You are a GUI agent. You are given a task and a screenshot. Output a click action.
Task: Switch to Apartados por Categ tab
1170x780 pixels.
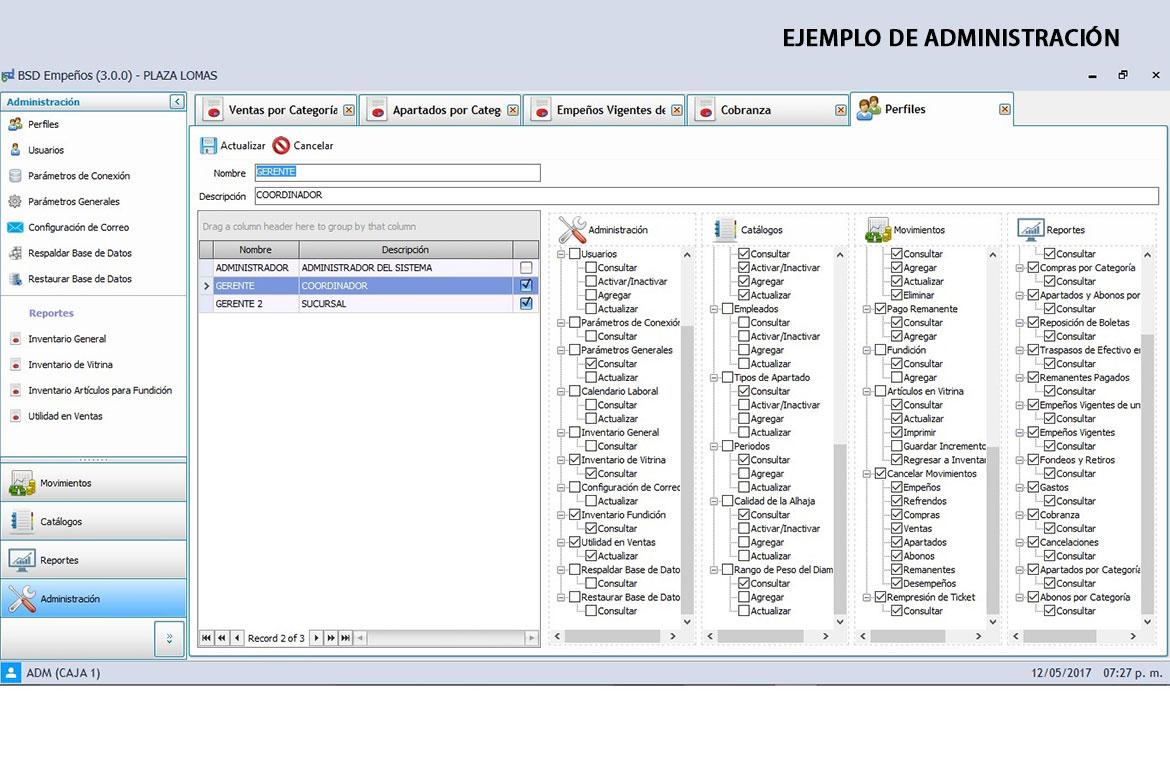coord(440,110)
